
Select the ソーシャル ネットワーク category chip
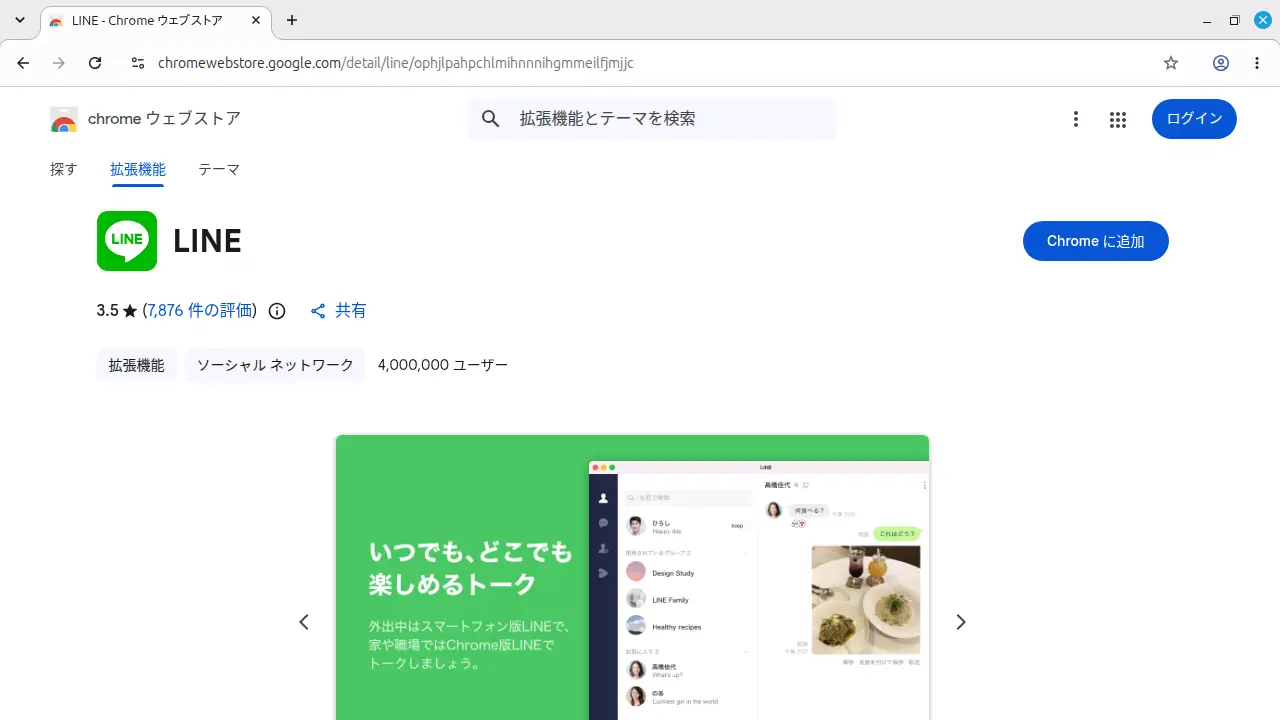click(x=275, y=365)
